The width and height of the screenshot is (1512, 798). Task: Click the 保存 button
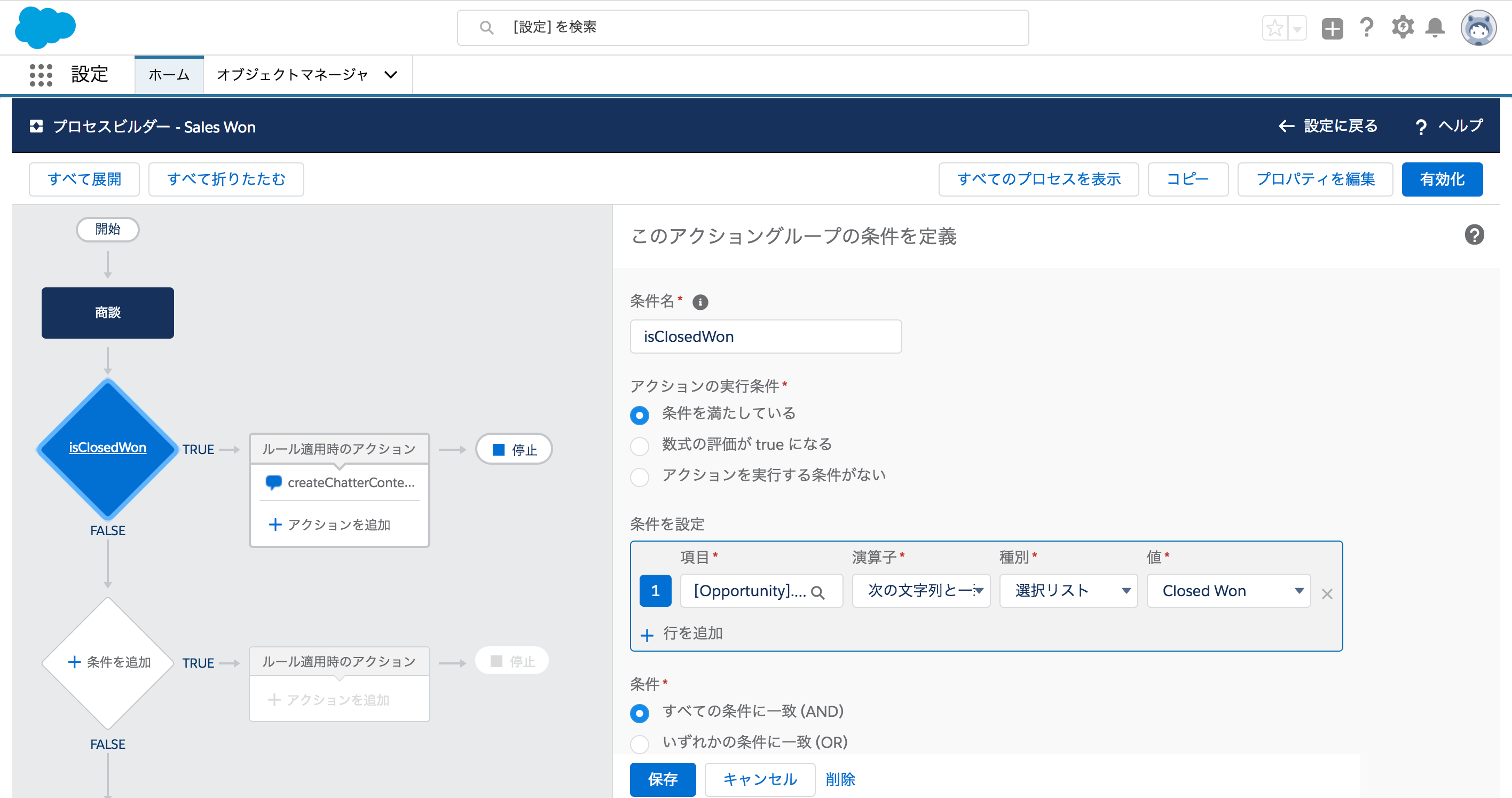(663, 779)
